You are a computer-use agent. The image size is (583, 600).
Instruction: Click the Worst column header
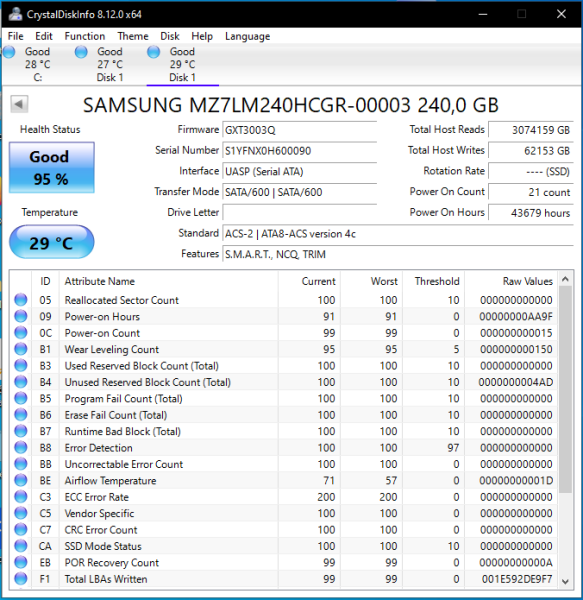coord(371,281)
